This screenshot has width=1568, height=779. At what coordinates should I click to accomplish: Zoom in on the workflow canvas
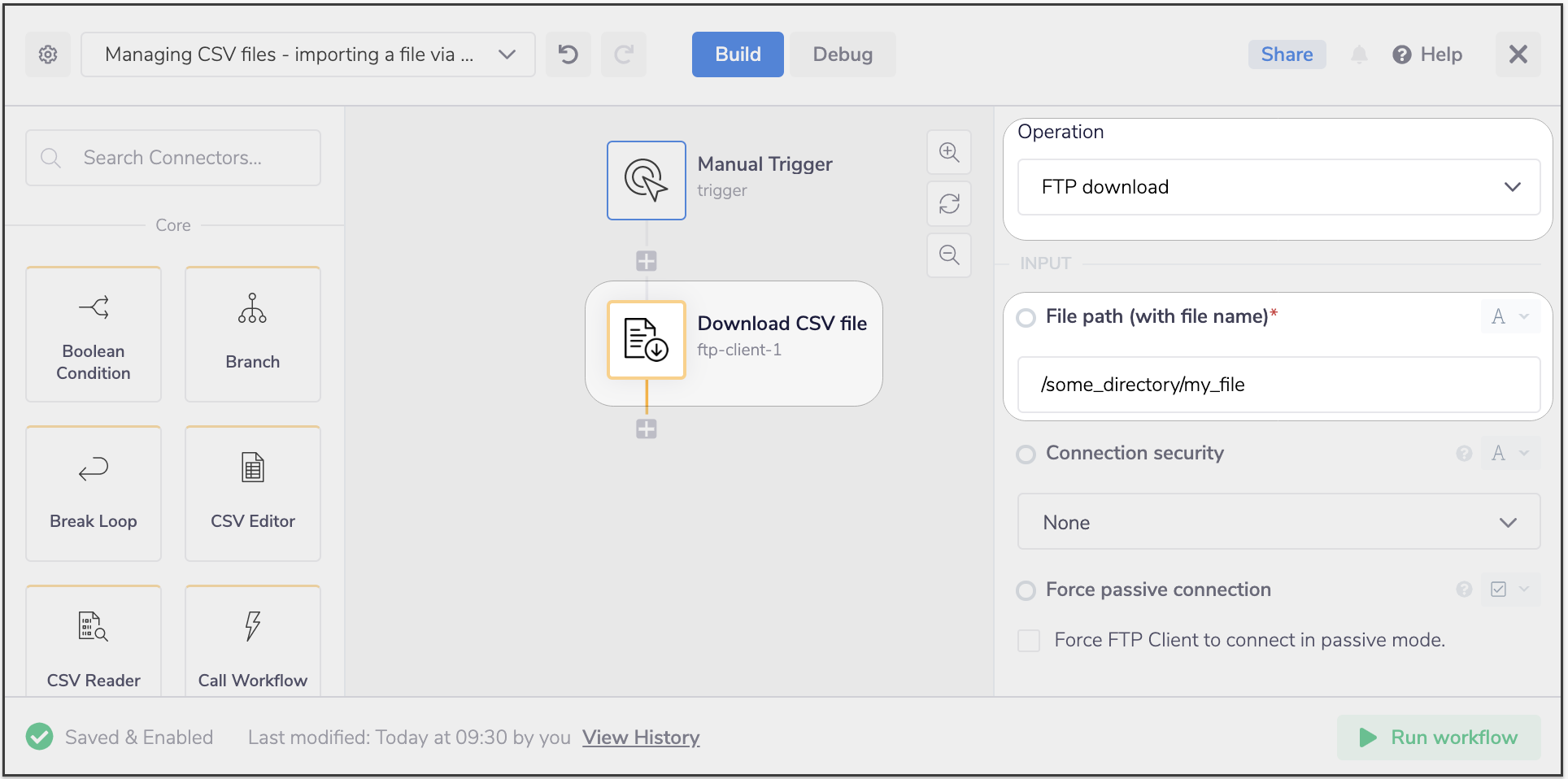click(949, 152)
